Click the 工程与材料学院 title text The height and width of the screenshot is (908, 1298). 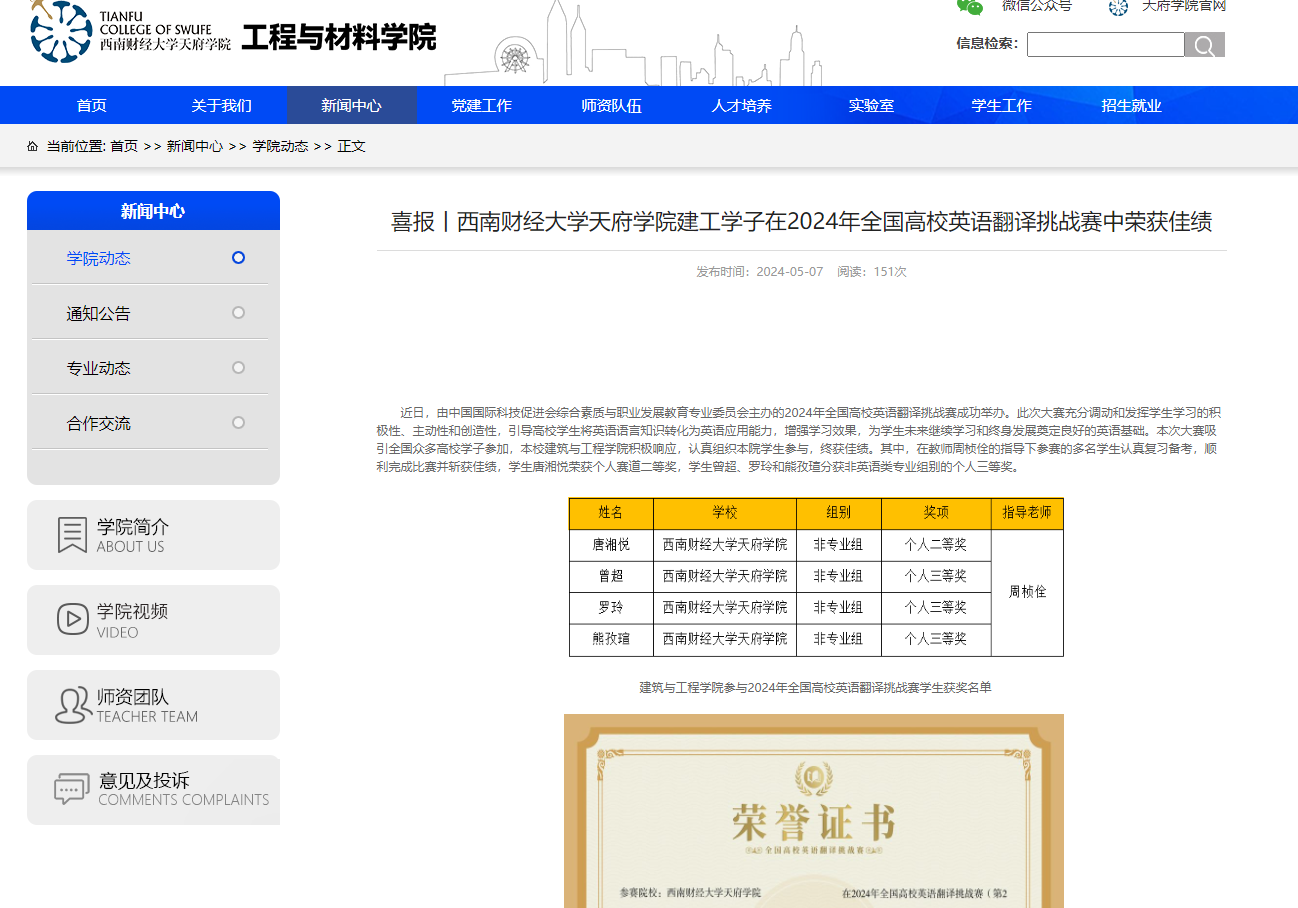(339, 38)
